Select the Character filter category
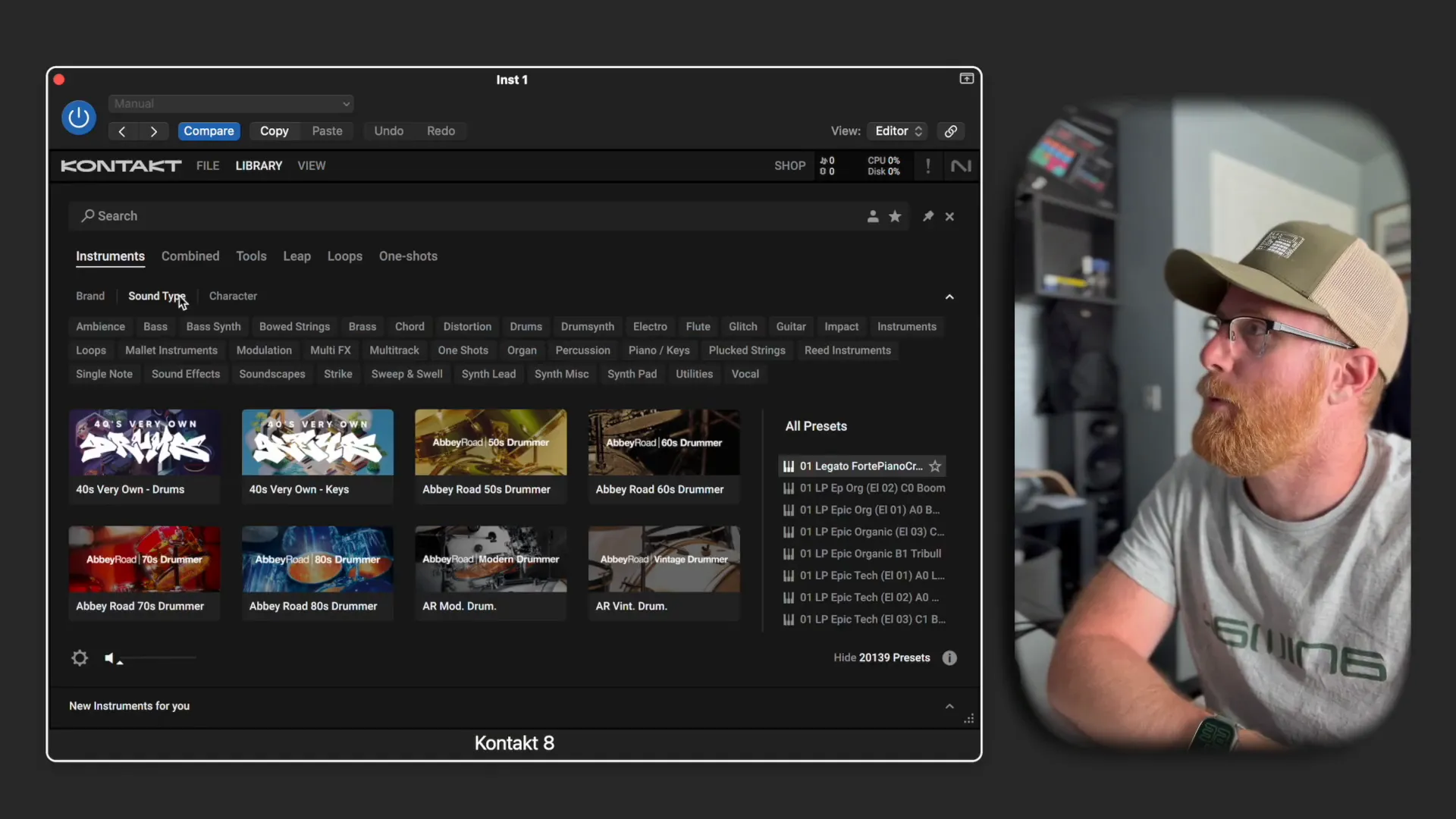Image resolution: width=1456 pixels, height=819 pixels. click(x=233, y=297)
